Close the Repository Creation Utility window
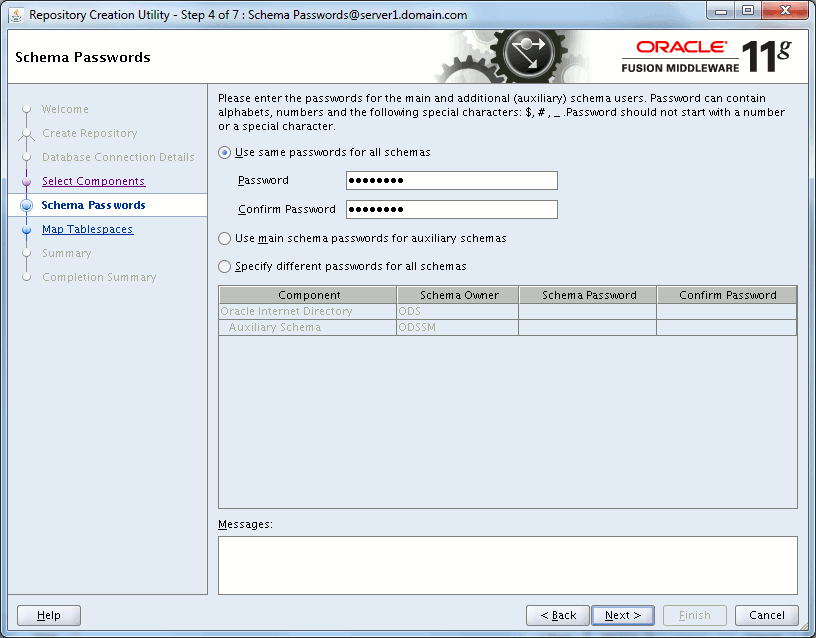816x638 pixels. pyautogui.click(x=786, y=11)
